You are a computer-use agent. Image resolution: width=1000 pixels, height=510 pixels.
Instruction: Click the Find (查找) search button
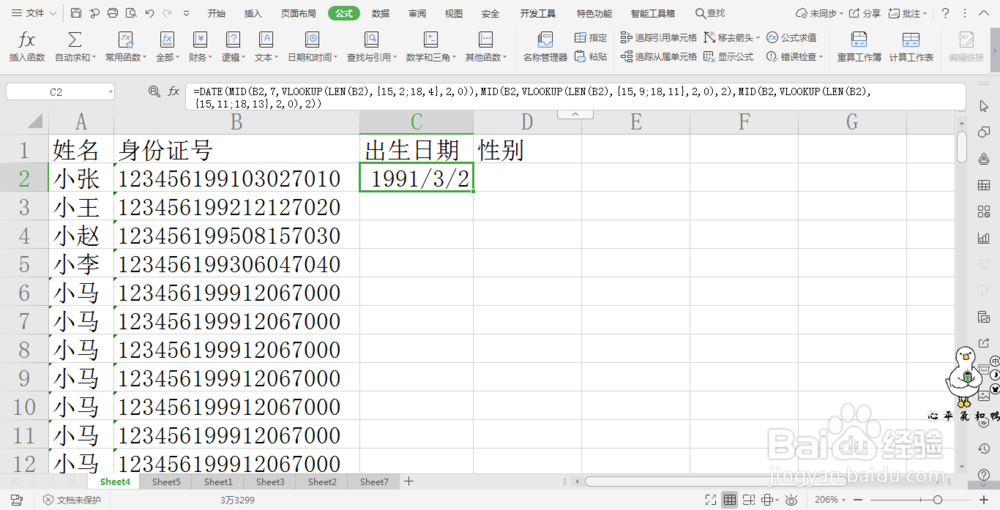click(x=710, y=13)
